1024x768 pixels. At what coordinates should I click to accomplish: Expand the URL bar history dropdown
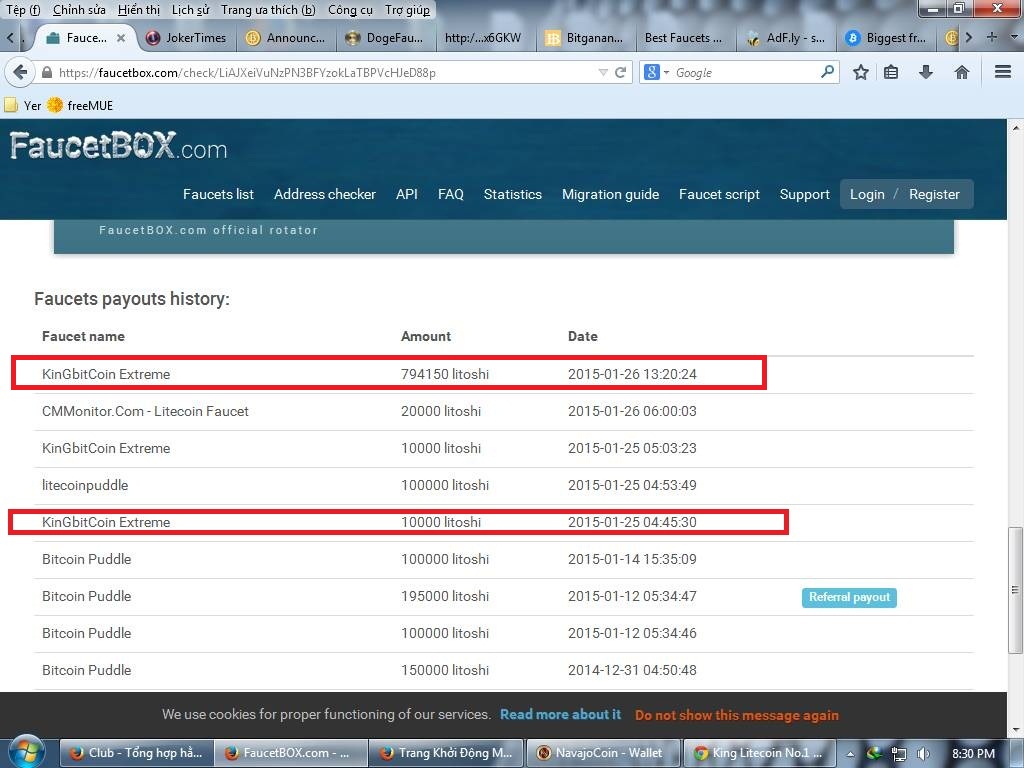[602, 72]
